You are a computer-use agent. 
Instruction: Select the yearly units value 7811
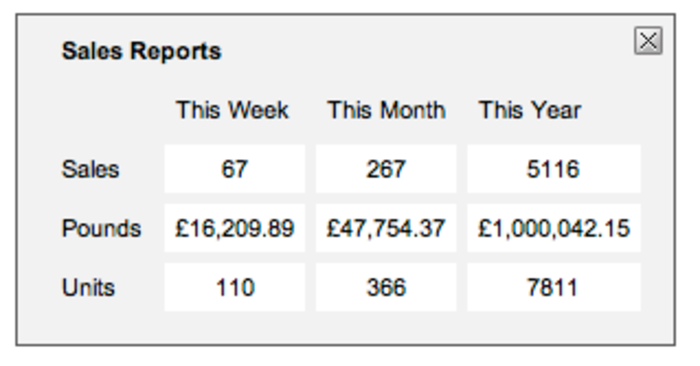(554, 287)
